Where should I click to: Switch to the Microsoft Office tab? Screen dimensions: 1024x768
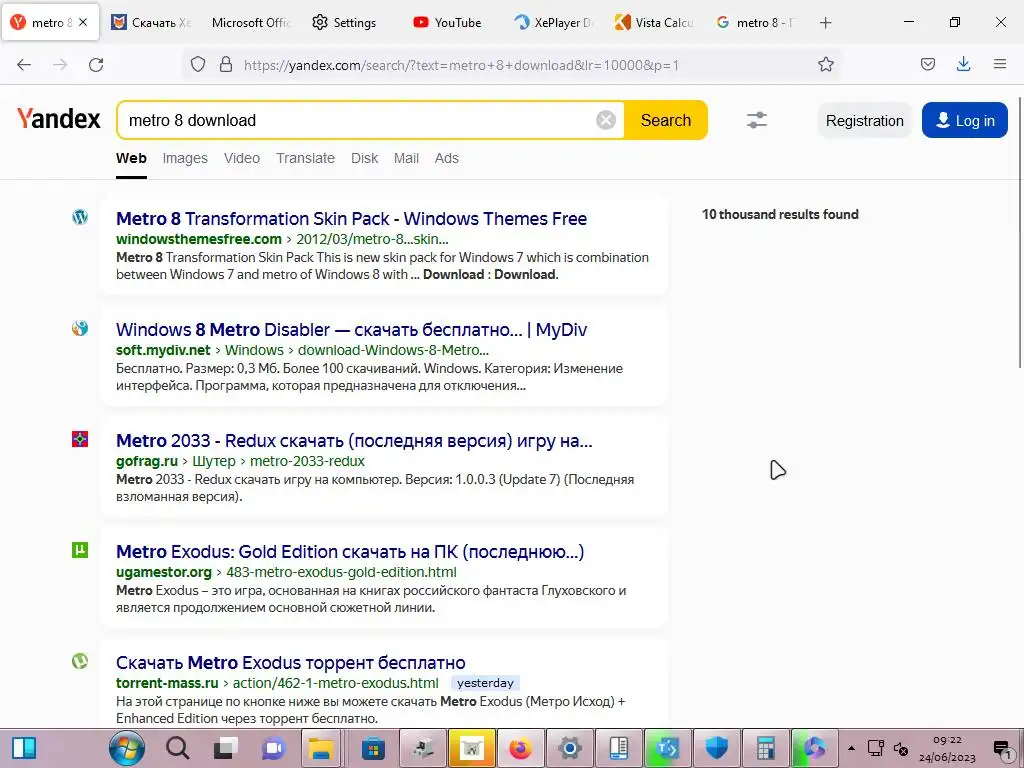pyautogui.click(x=251, y=23)
